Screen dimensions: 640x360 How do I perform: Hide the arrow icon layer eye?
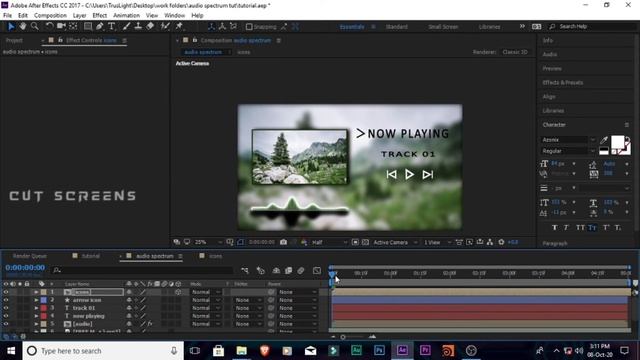(6, 300)
